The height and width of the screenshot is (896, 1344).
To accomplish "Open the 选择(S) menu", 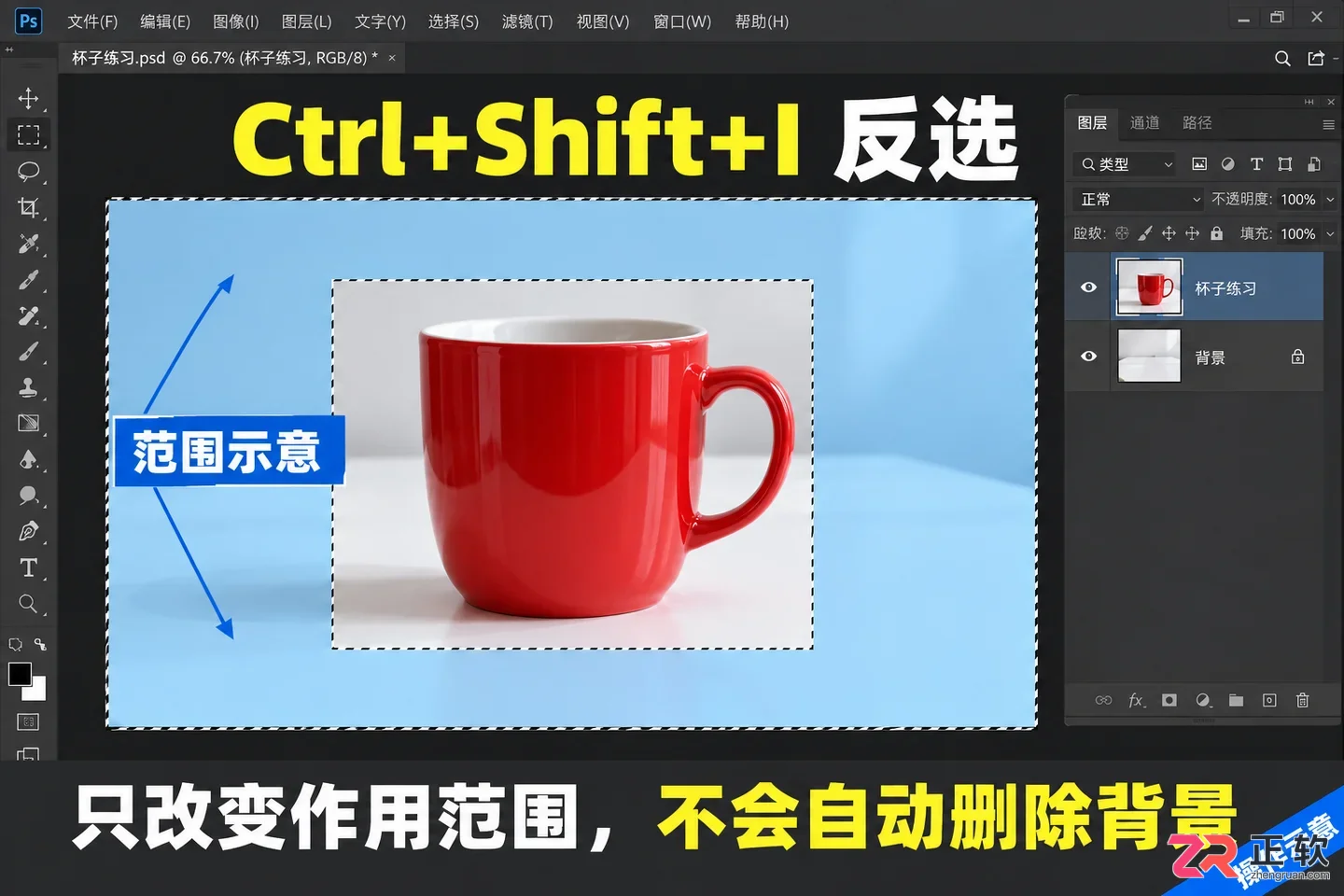I will point(453,21).
